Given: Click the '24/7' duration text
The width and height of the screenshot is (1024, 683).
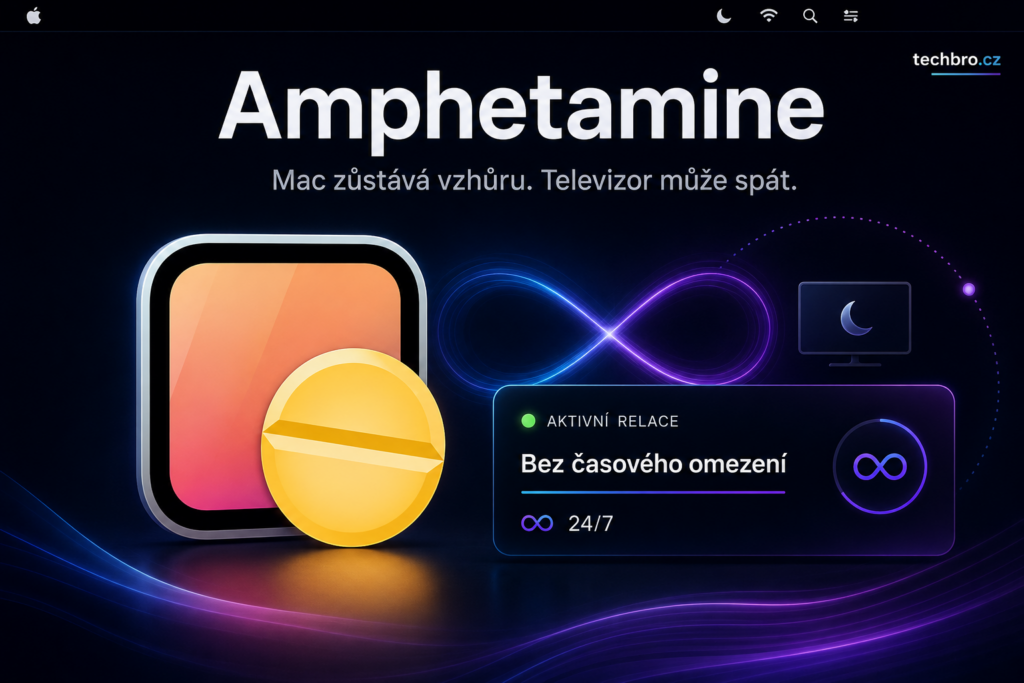Looking at the screenshot, I should [x=590, y=524].
